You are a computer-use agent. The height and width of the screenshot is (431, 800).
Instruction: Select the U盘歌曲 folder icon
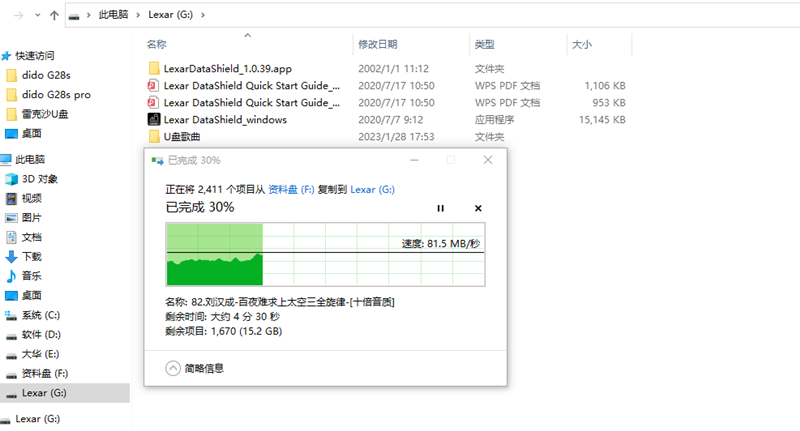(x=154, y=137)
